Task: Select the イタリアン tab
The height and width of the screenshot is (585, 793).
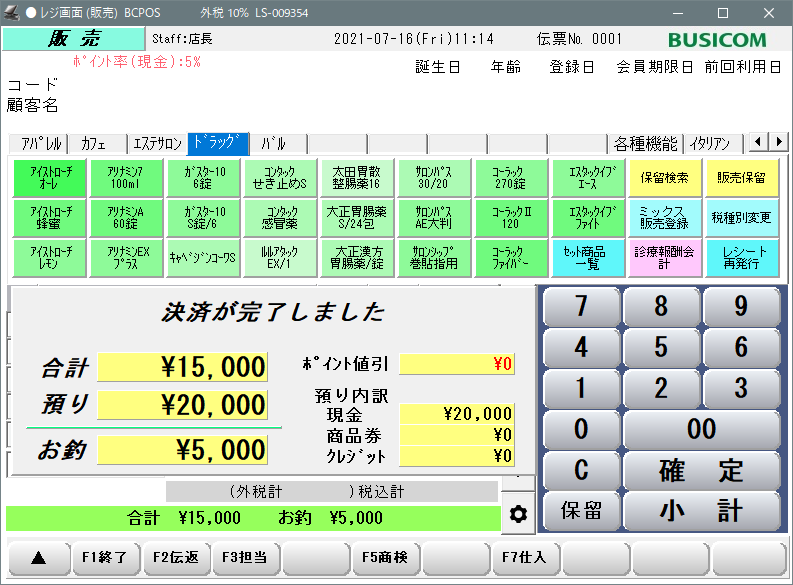Action: [x=716, y=143]
